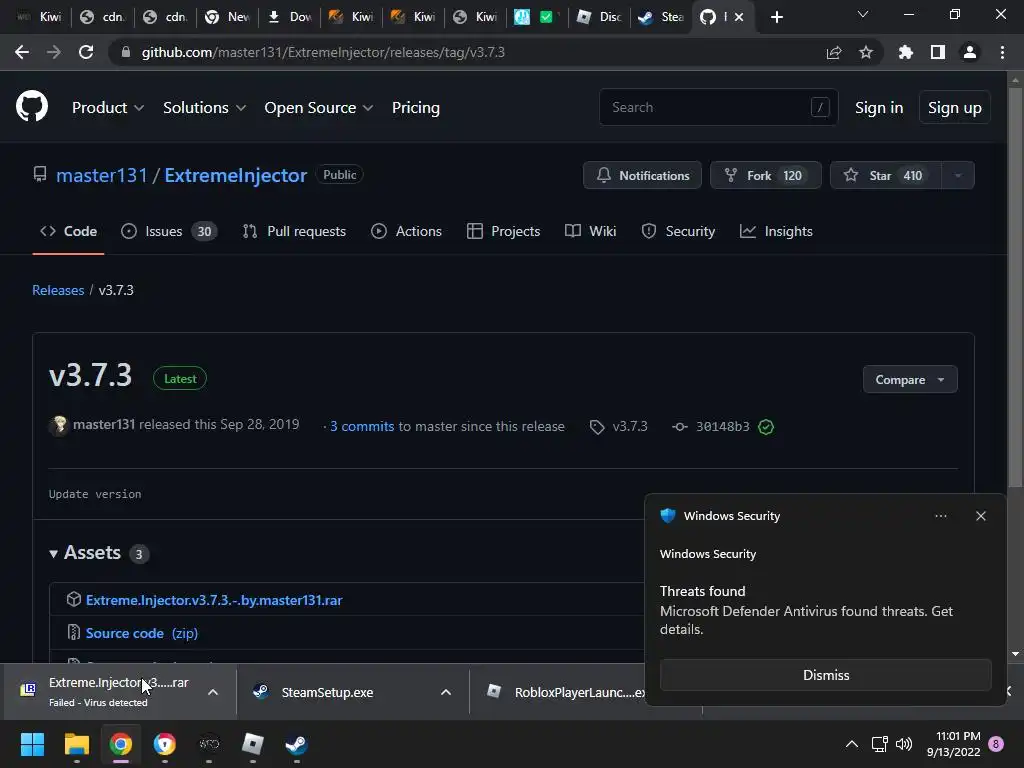Image resolution: width=1024 pixels, height=768 pixels.
Task: Star the repository
Action: pos(886,175)
